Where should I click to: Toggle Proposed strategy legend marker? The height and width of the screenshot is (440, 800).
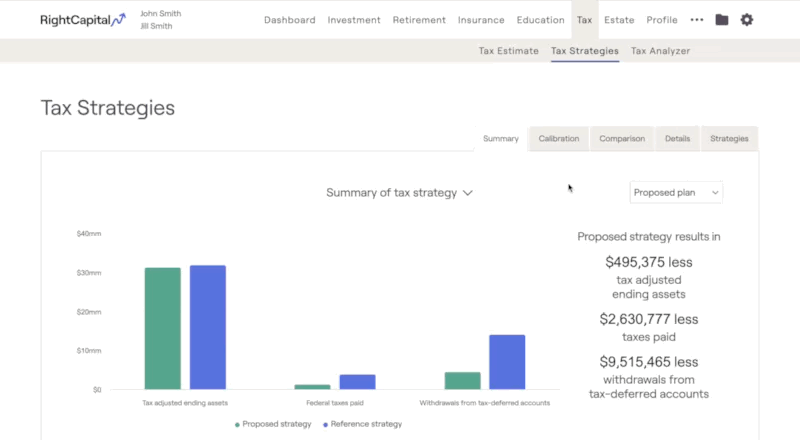point(237,424)
